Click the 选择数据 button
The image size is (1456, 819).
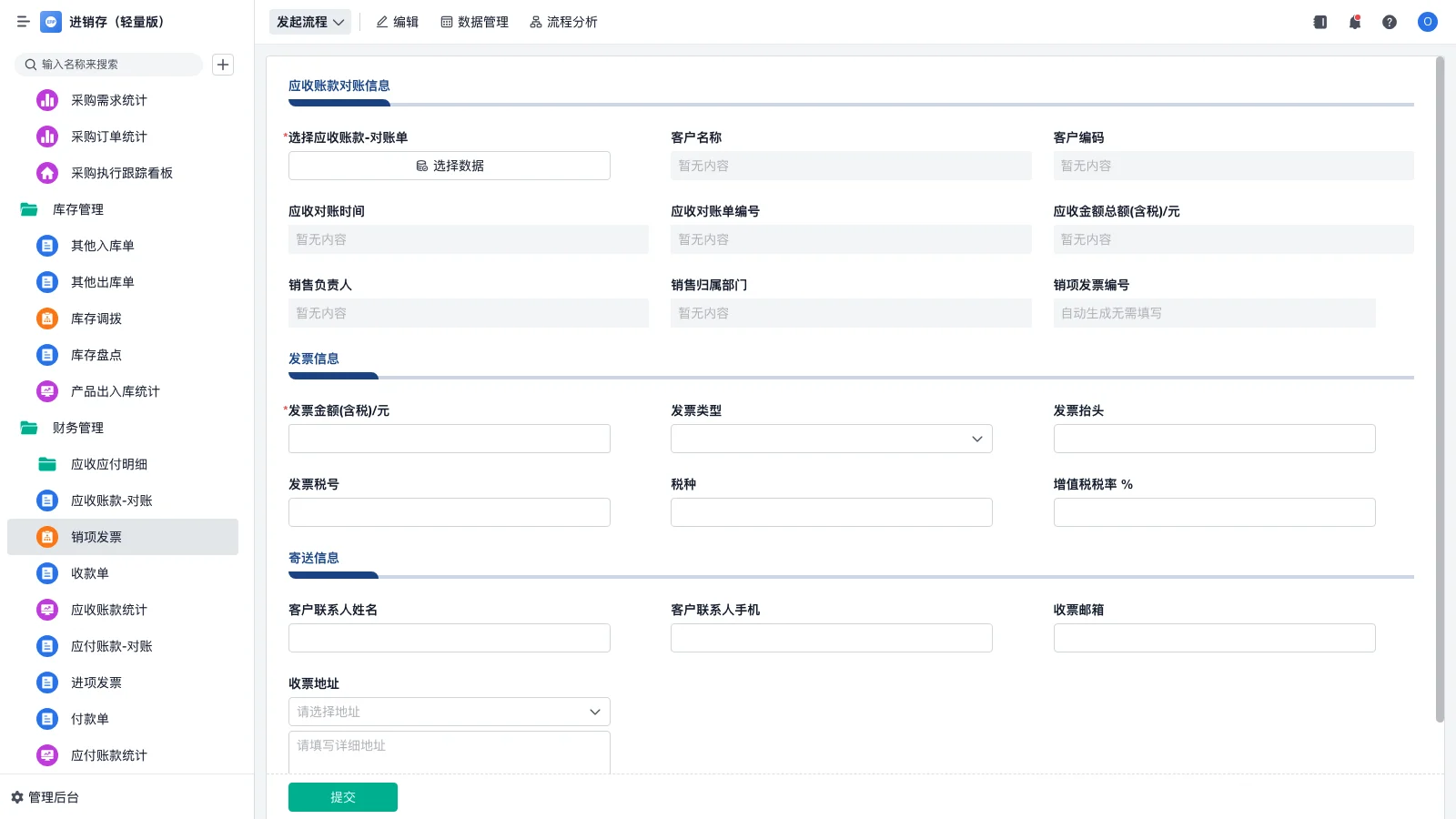[x=450, y=166]
